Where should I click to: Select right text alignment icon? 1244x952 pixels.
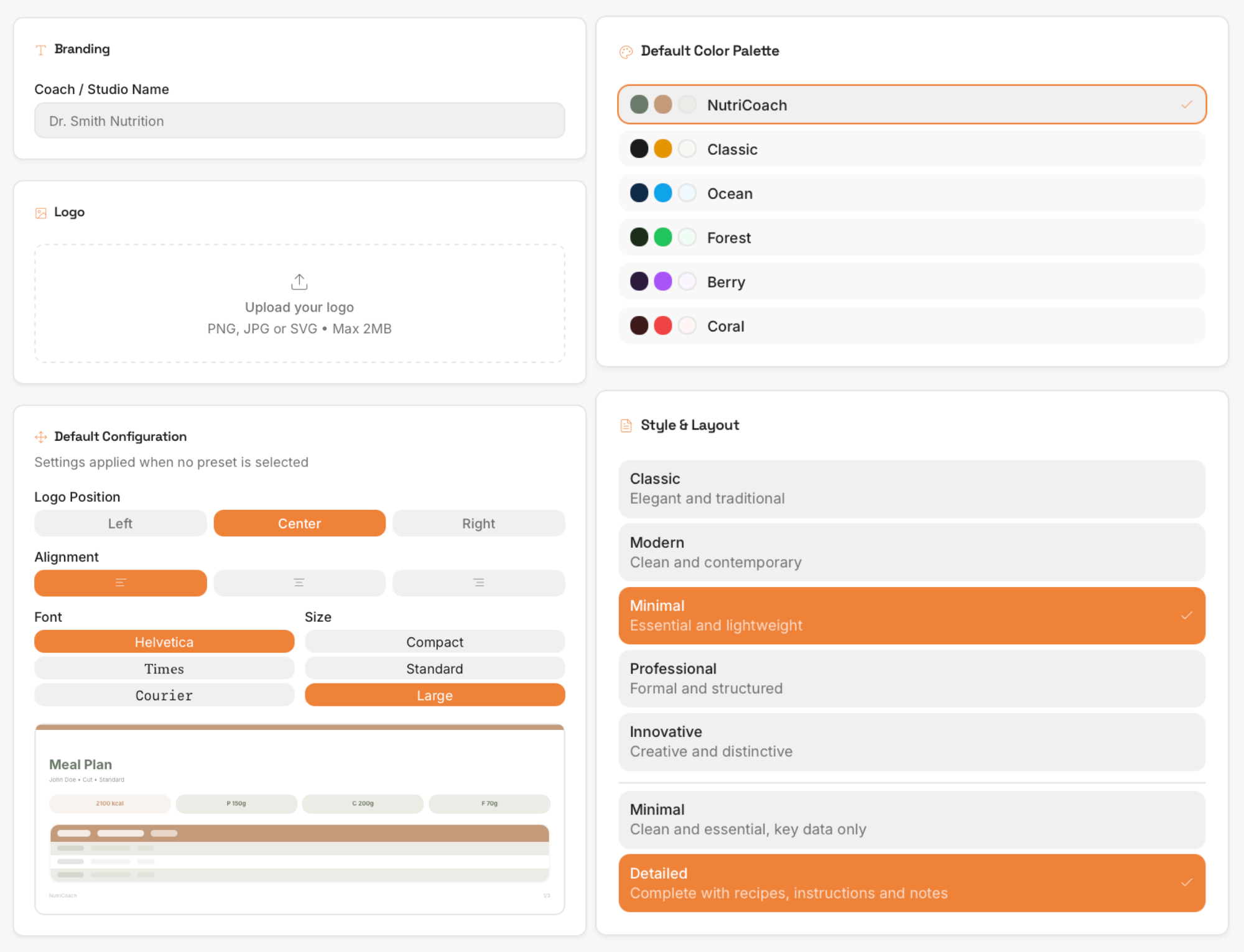478,583
